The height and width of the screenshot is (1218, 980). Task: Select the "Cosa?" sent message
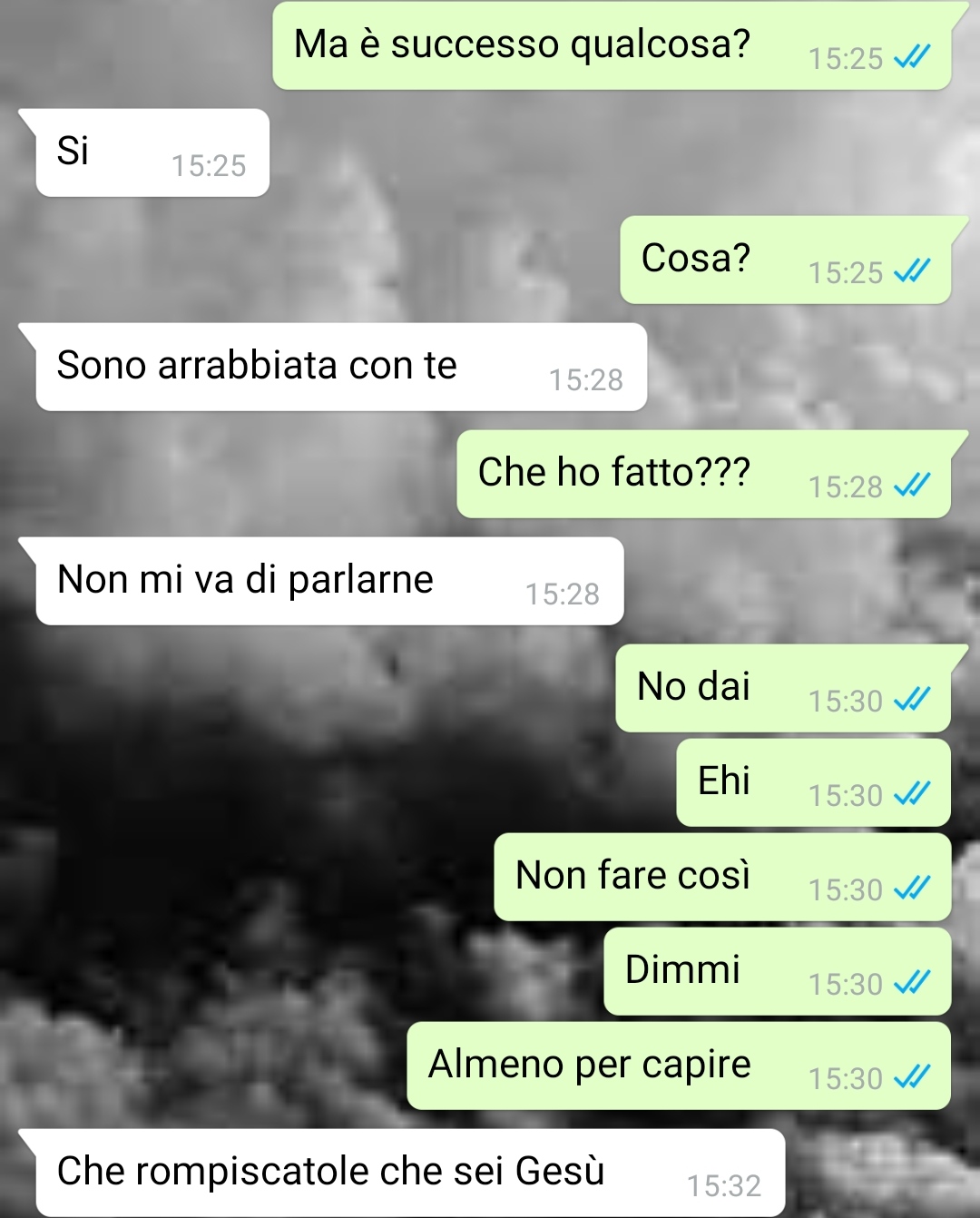(786, 260)
